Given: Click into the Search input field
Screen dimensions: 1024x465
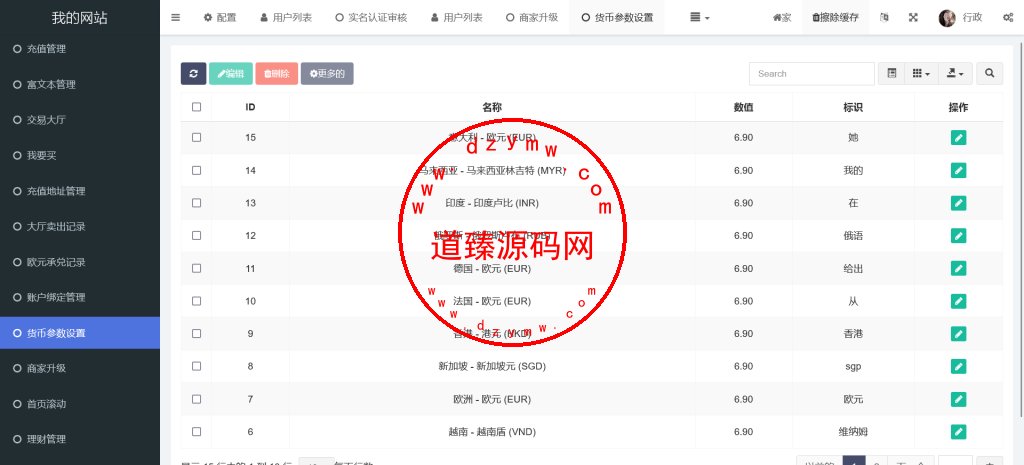Looking at the screenshot, I should (x=812, y=74).
